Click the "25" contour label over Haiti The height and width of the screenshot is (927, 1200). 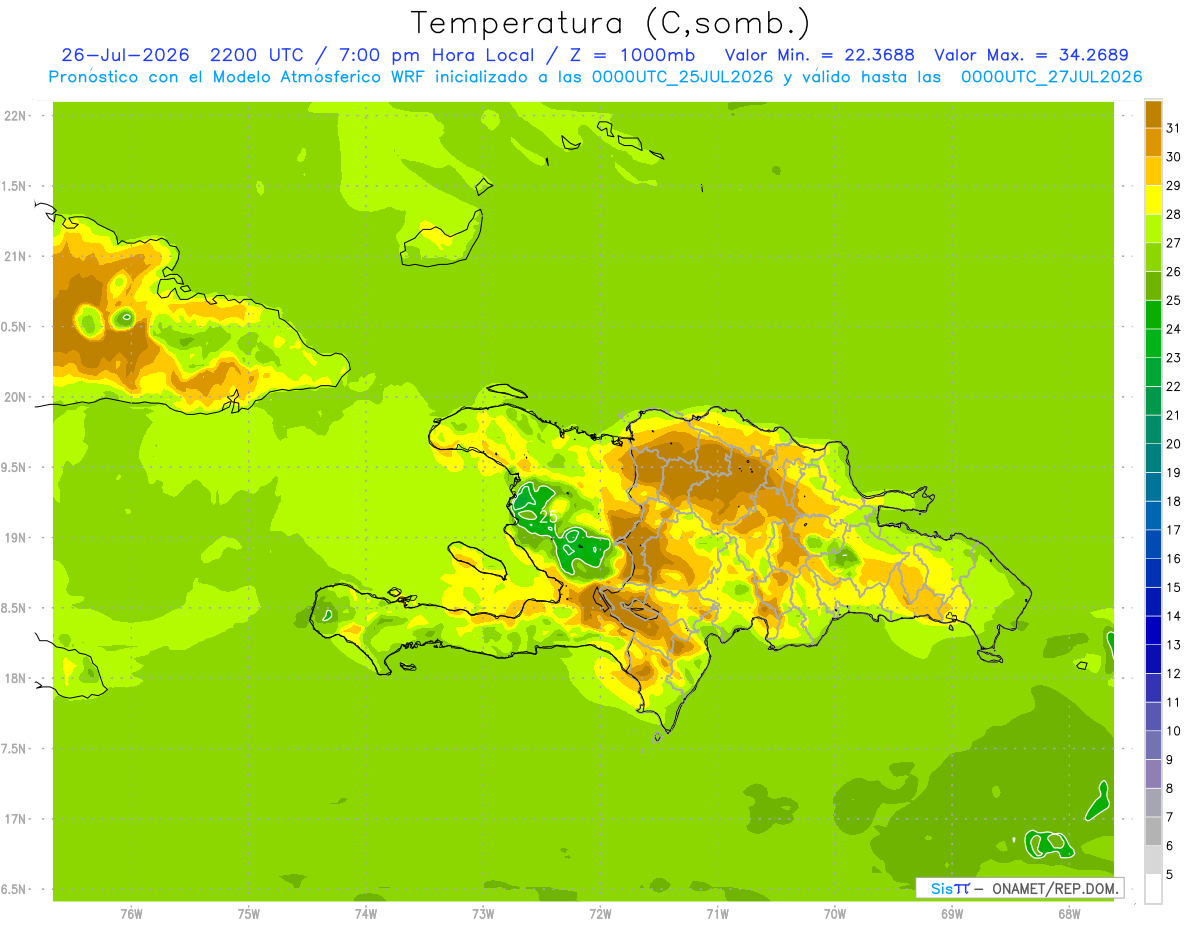tap(548, 516)
